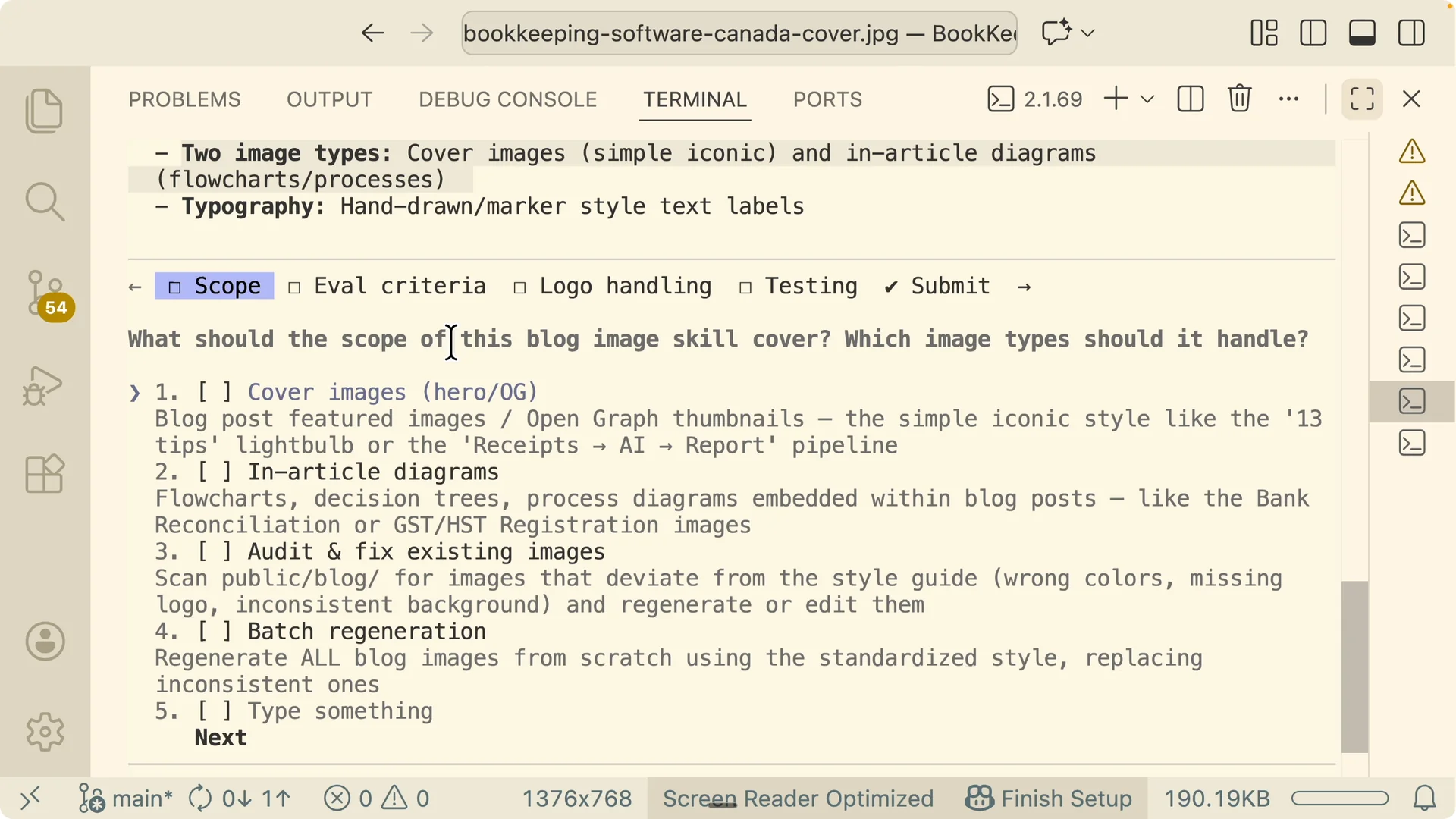Viewport: 1456px width, 819px height.
Task: Synchronize changes 0↓ 1↑
Action: point(240,799)
